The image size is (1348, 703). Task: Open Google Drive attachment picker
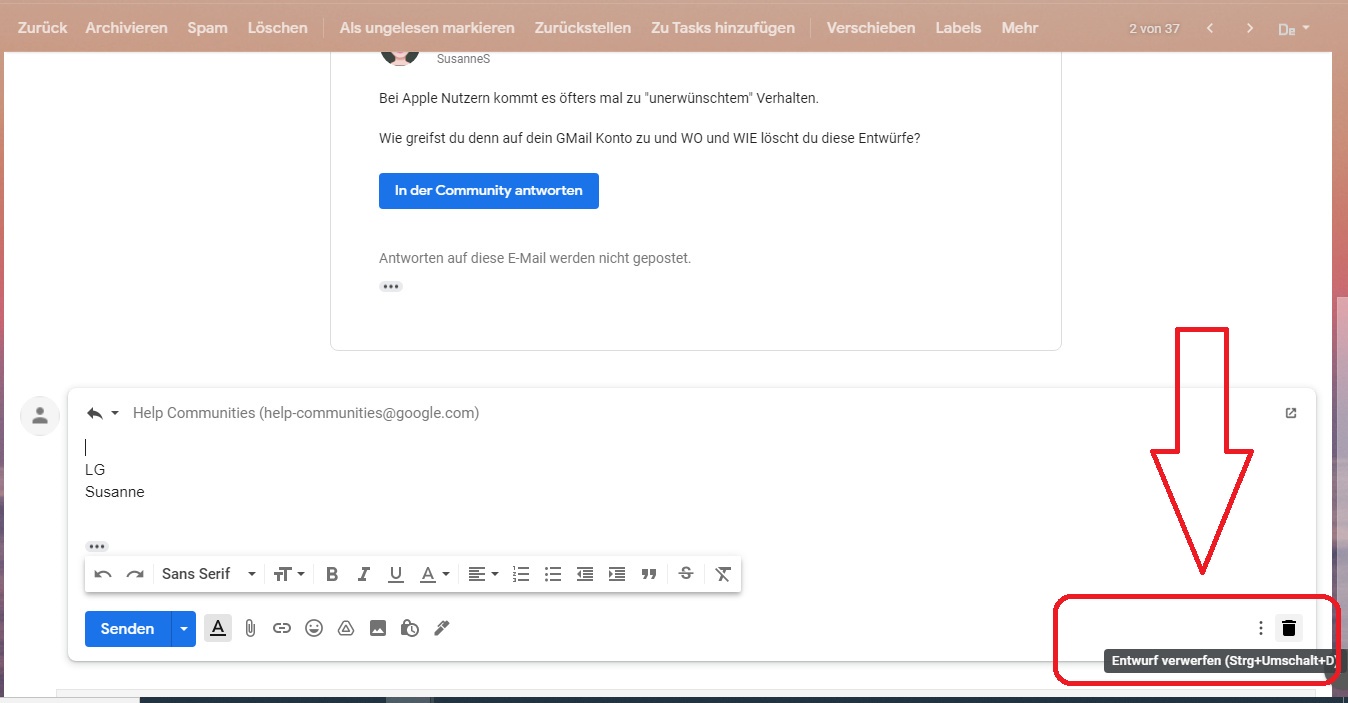(346, 628)
